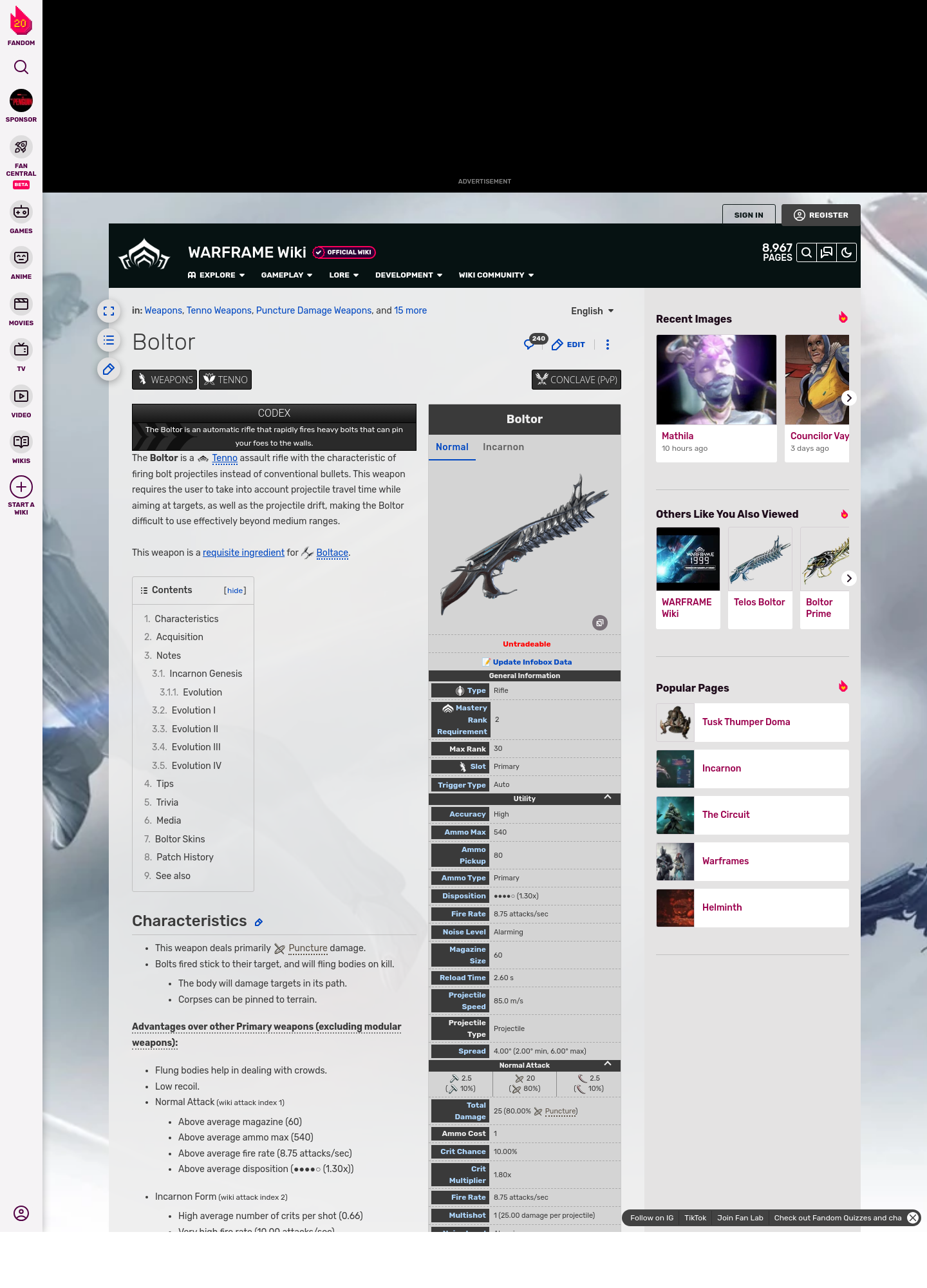Open the Wikis book icon
Viewport: 927px width, 1288px height.
(x=21, y=442)
